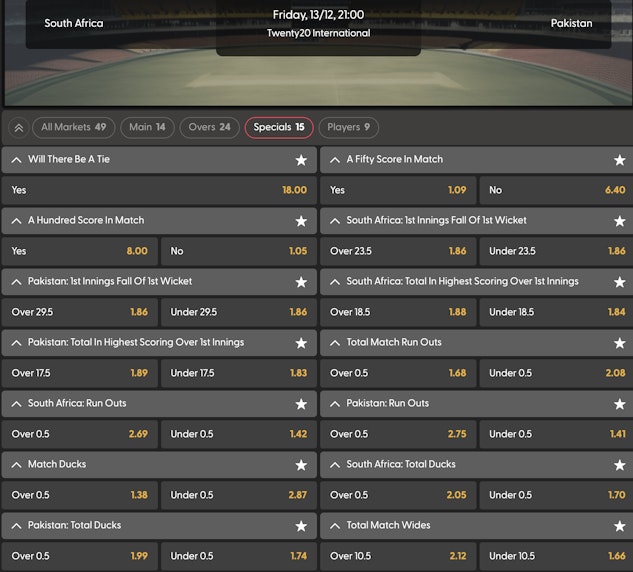Collapse the South Africa: Run Outs section
This screenshot has height=572, width=633.
pyautogui.click(x=16, y=404)
